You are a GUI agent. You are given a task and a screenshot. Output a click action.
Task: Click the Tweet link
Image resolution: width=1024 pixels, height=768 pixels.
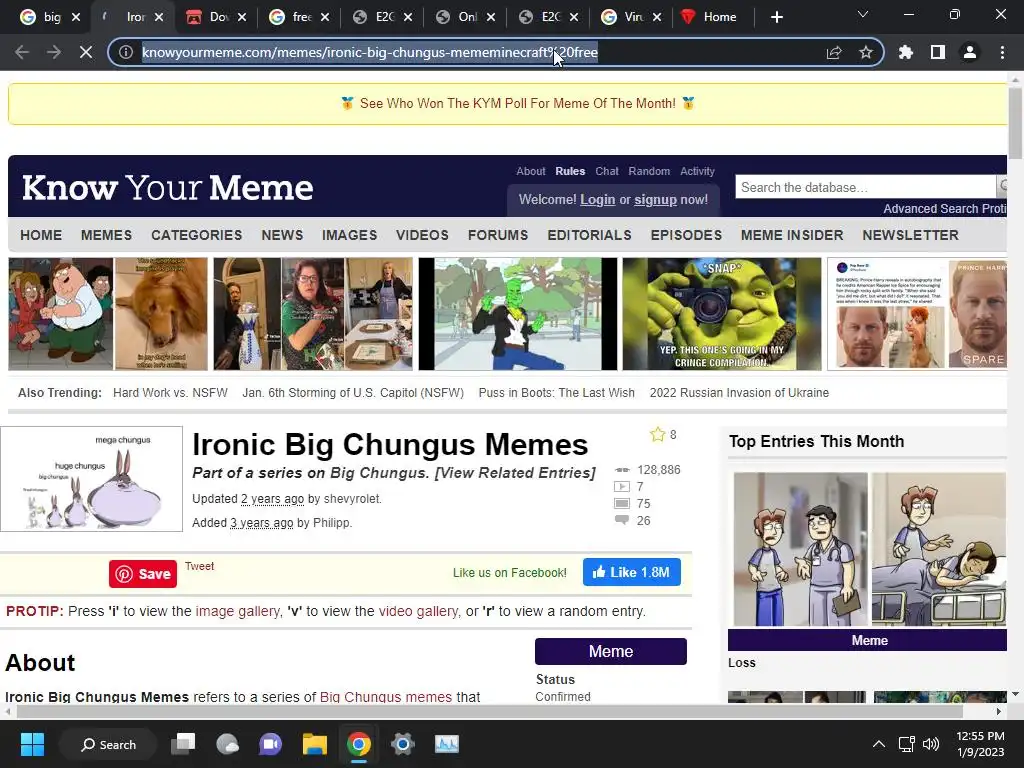pyautogui.click(x=199, y=566)
